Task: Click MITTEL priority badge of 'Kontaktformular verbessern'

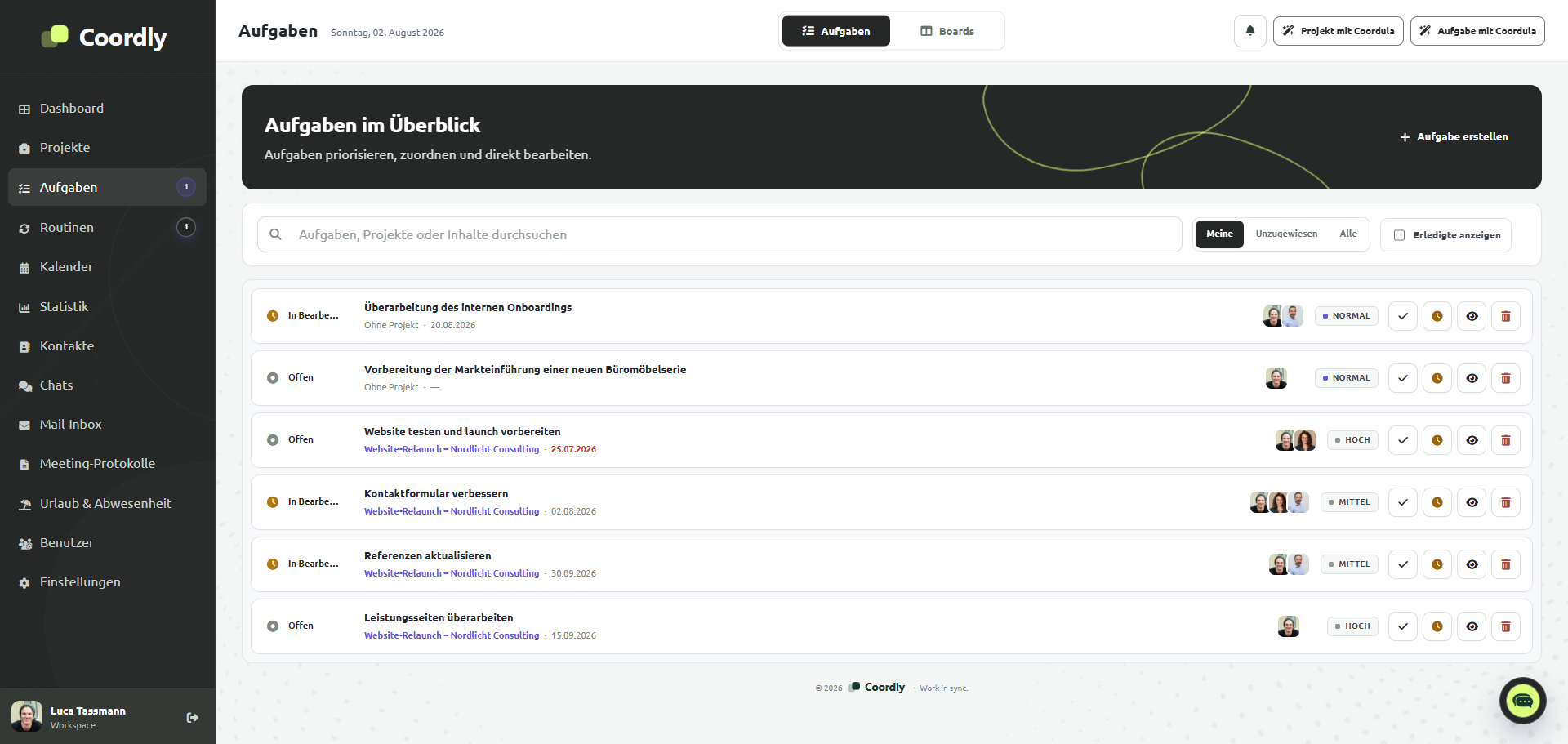Action: (1349, 502)
